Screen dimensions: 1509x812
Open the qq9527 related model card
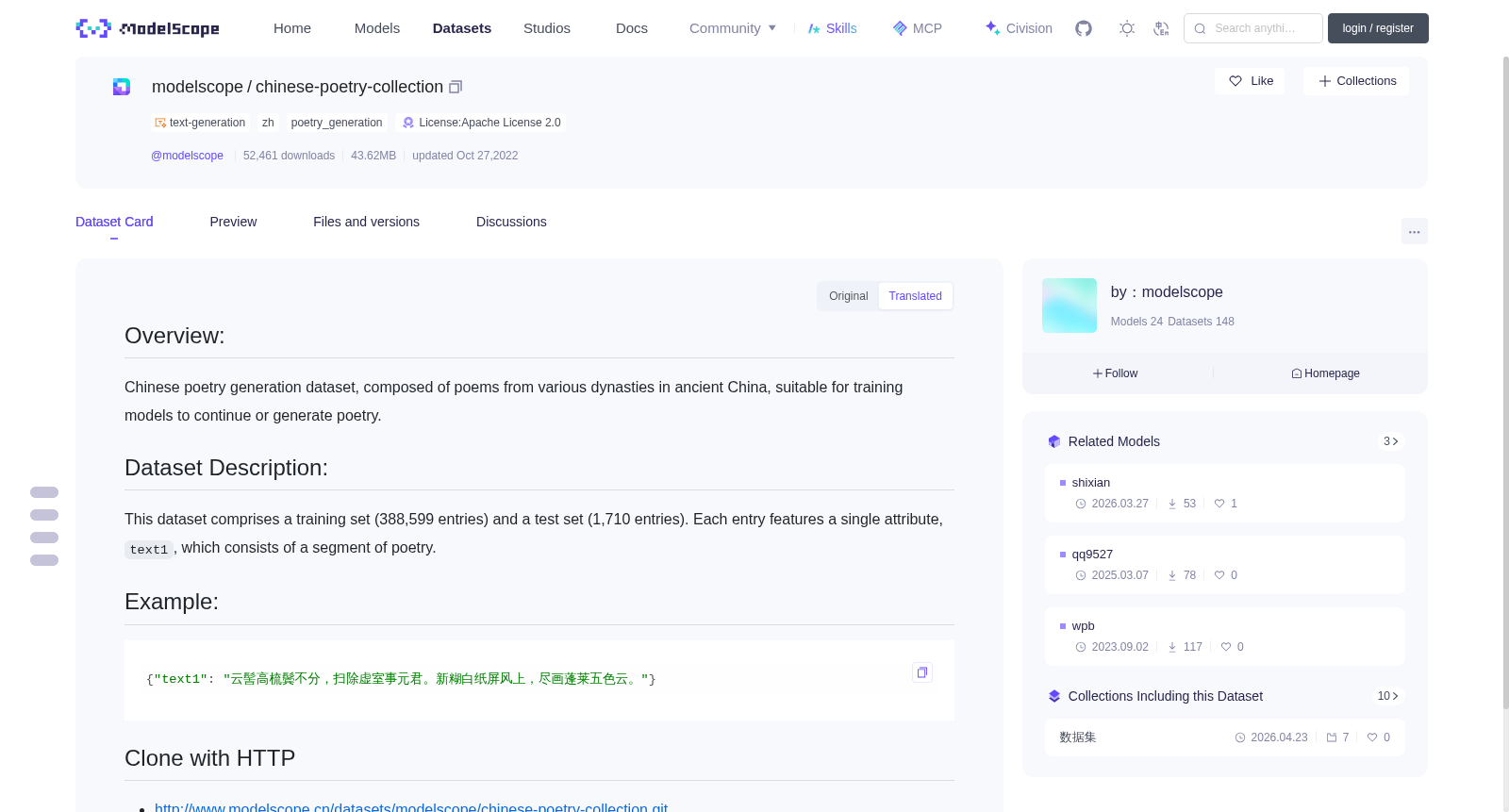tap(1224, 564)
